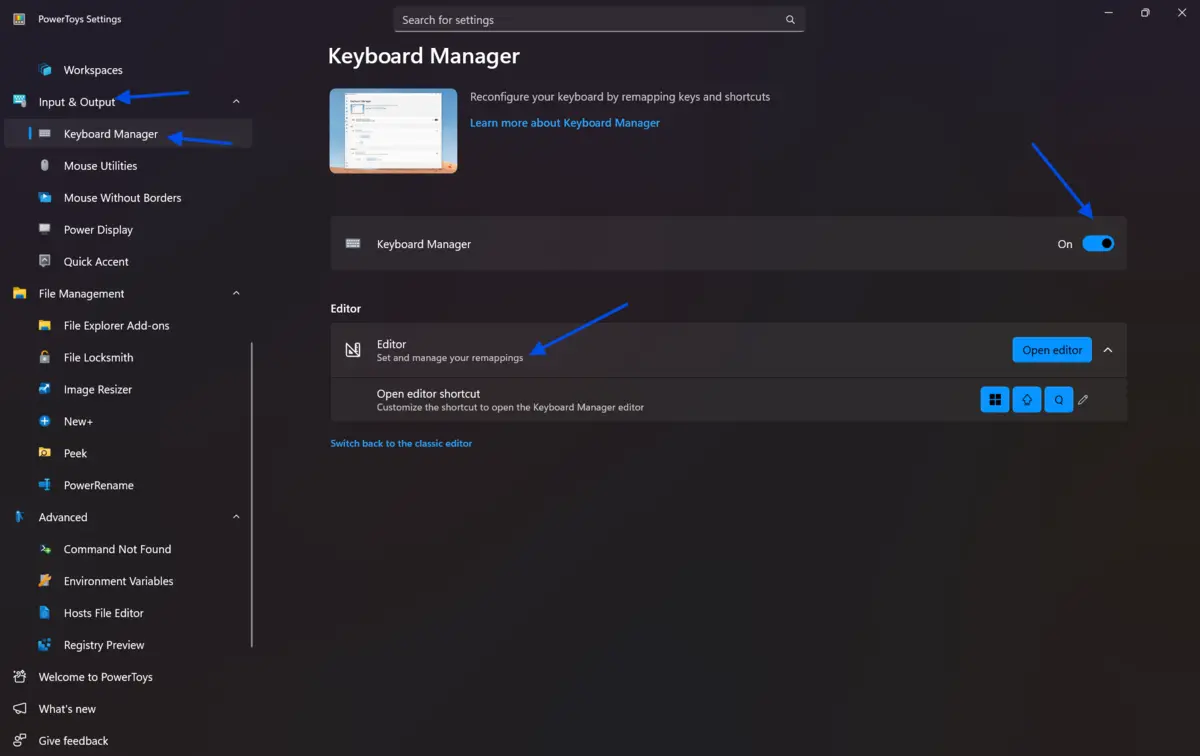Click the Environment Variables icon
Image resolution: width=1200 pixels, height=756 pixels.
coord(45,581)
